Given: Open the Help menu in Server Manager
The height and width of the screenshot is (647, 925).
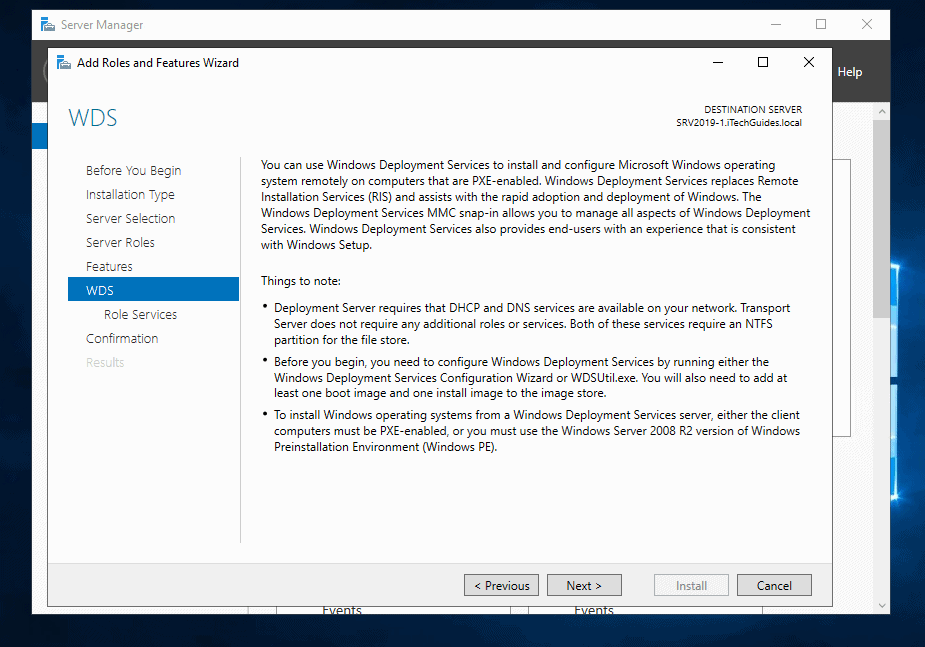Looking at the screenshot, I should 849,72.
